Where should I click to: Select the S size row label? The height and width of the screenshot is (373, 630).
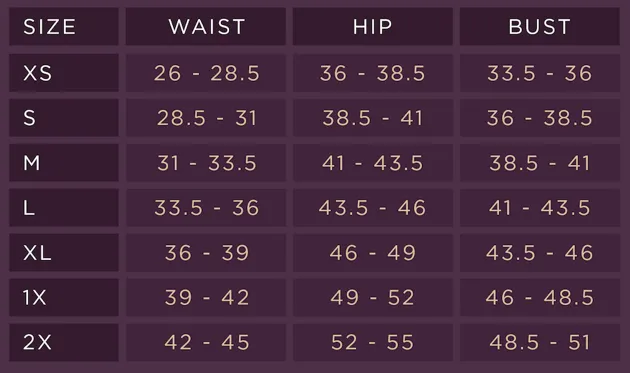click(64, 118)
